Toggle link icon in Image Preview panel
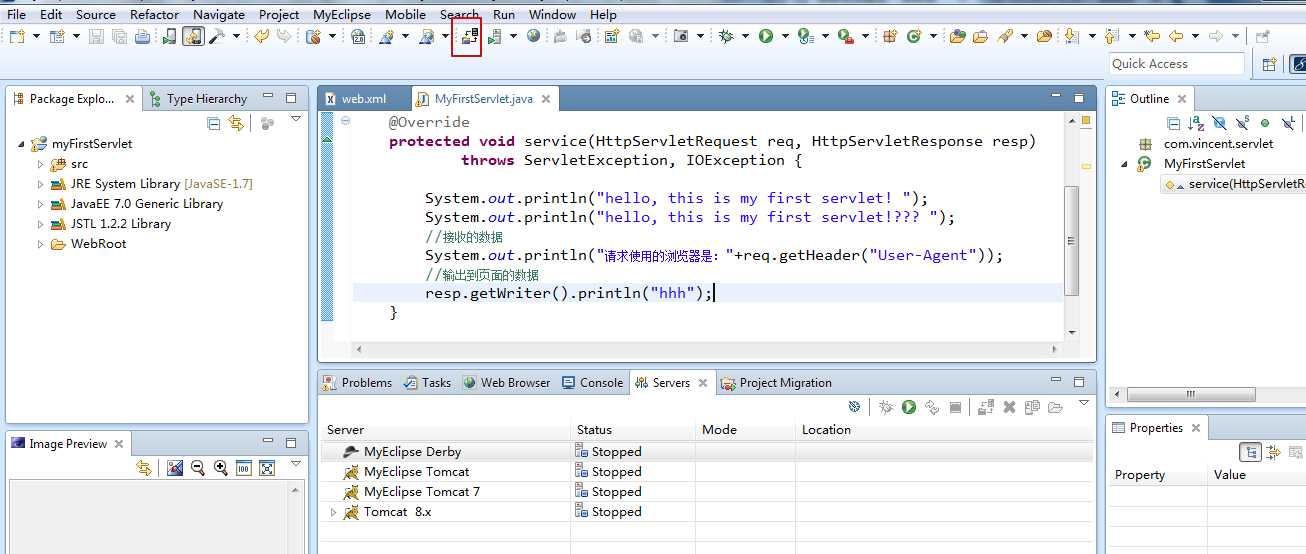The image size is (1306, 554). coord(144,468)
